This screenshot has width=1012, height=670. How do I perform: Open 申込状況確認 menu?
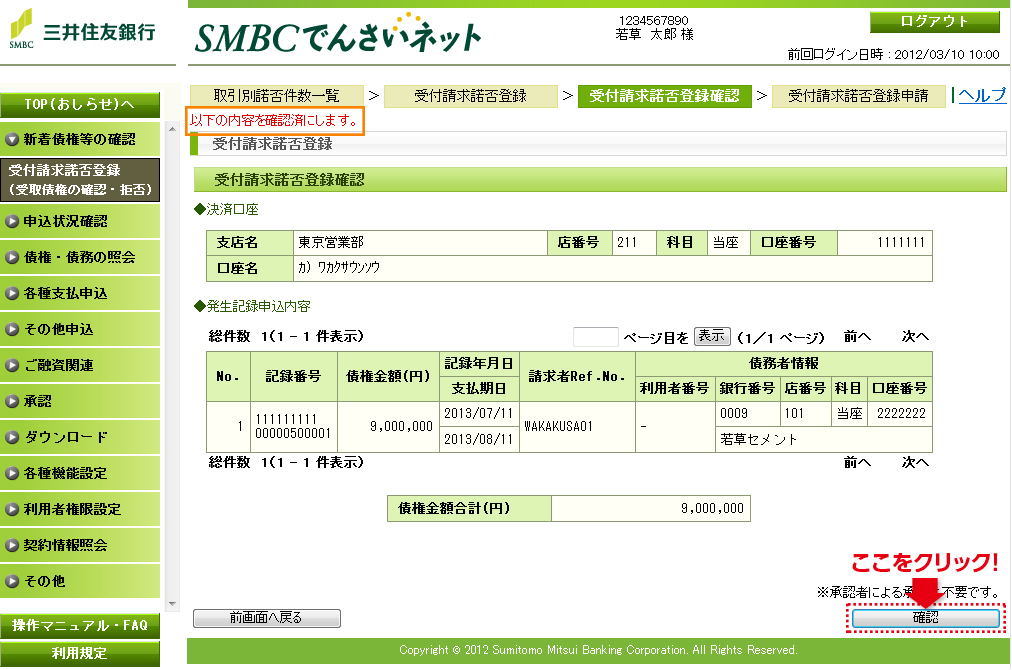click(79, 221)
